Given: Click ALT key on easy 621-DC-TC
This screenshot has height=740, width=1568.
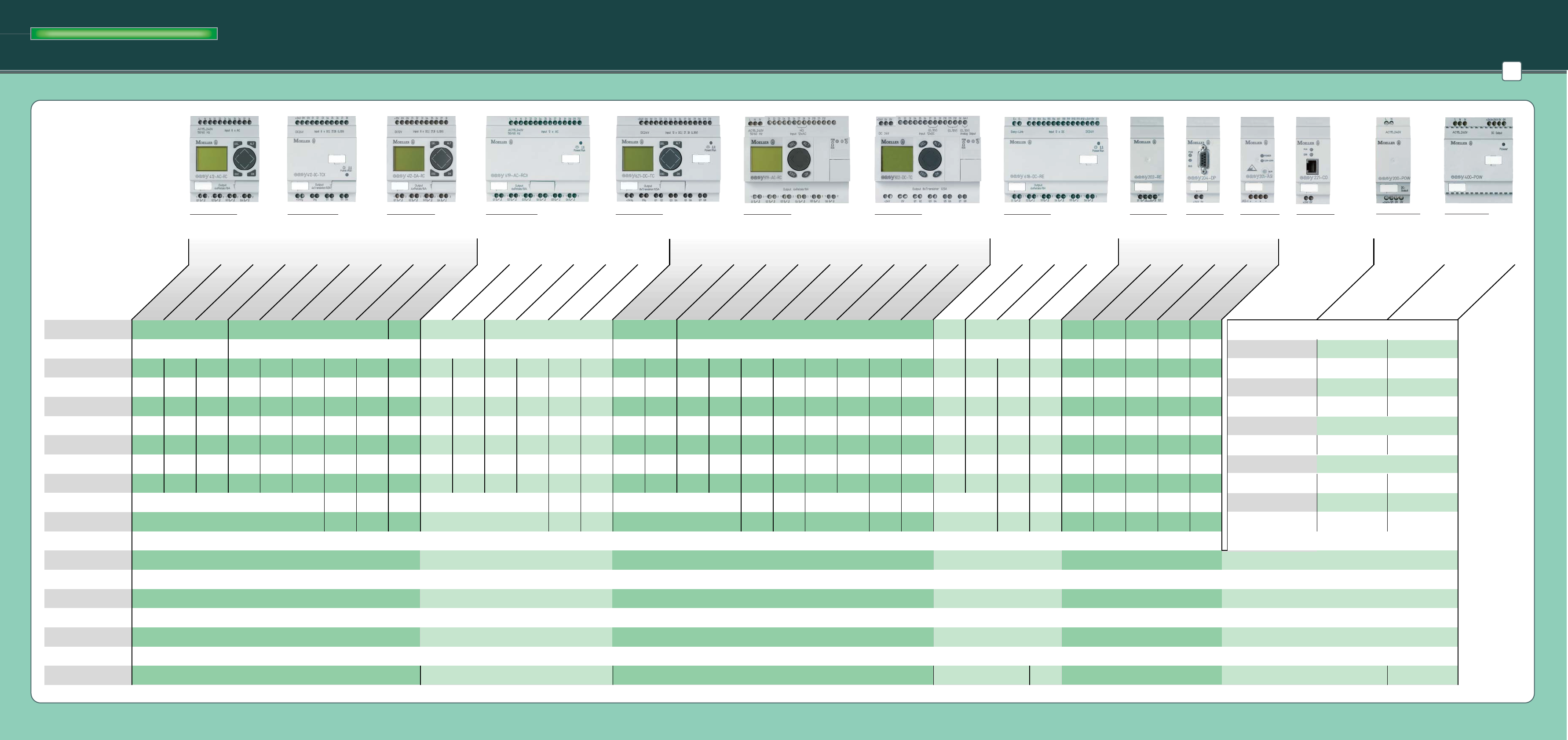Looking at the screenshot, I should click(x=677, y=144).
